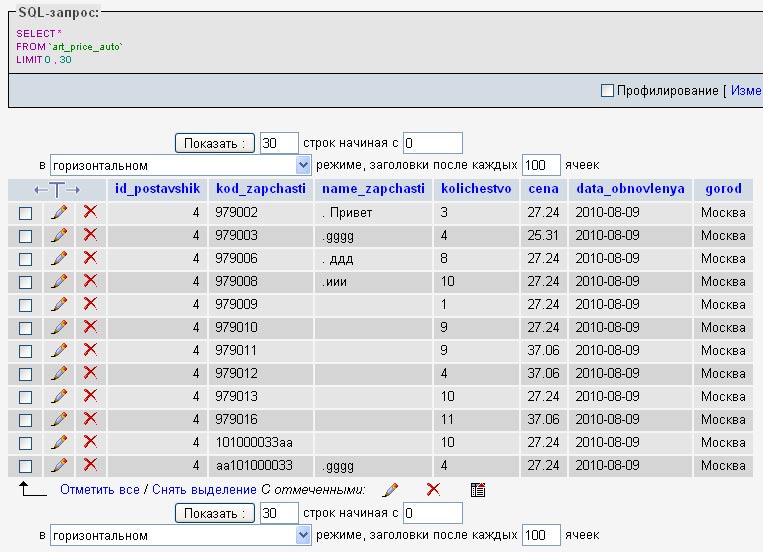Delete row with kod_zapchasti 979013
763x552 pixels.
tap(90, 396)
